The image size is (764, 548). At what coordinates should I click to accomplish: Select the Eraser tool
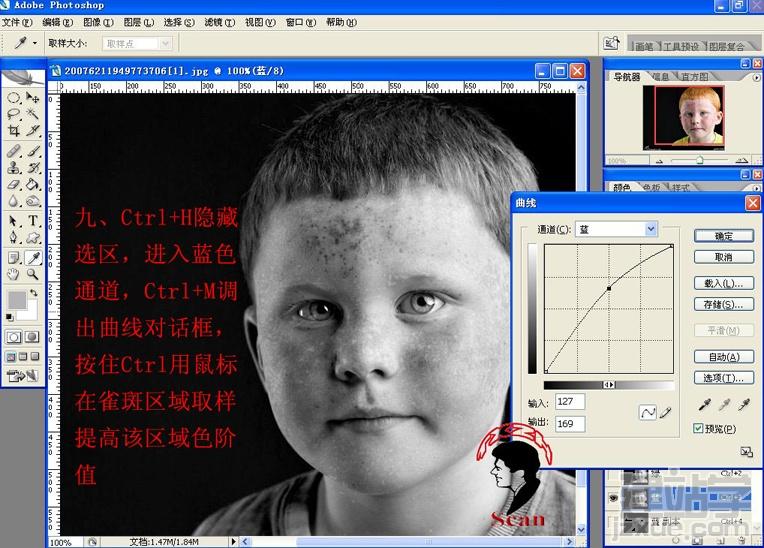(x=14, y=185)
